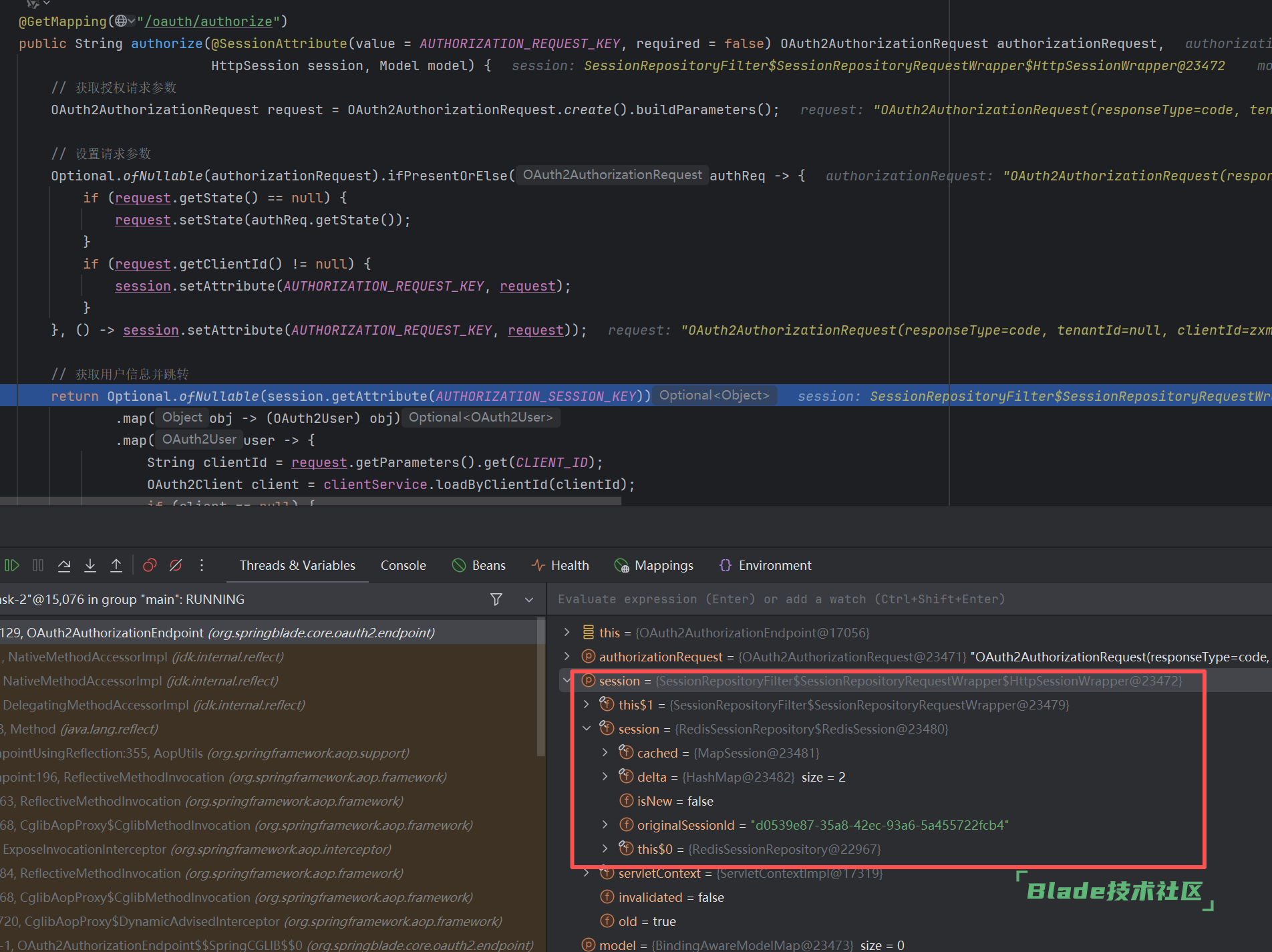The height and width of the screenshot is (952, 1272).
Task: Resume program execution
Action: (12, 565)
